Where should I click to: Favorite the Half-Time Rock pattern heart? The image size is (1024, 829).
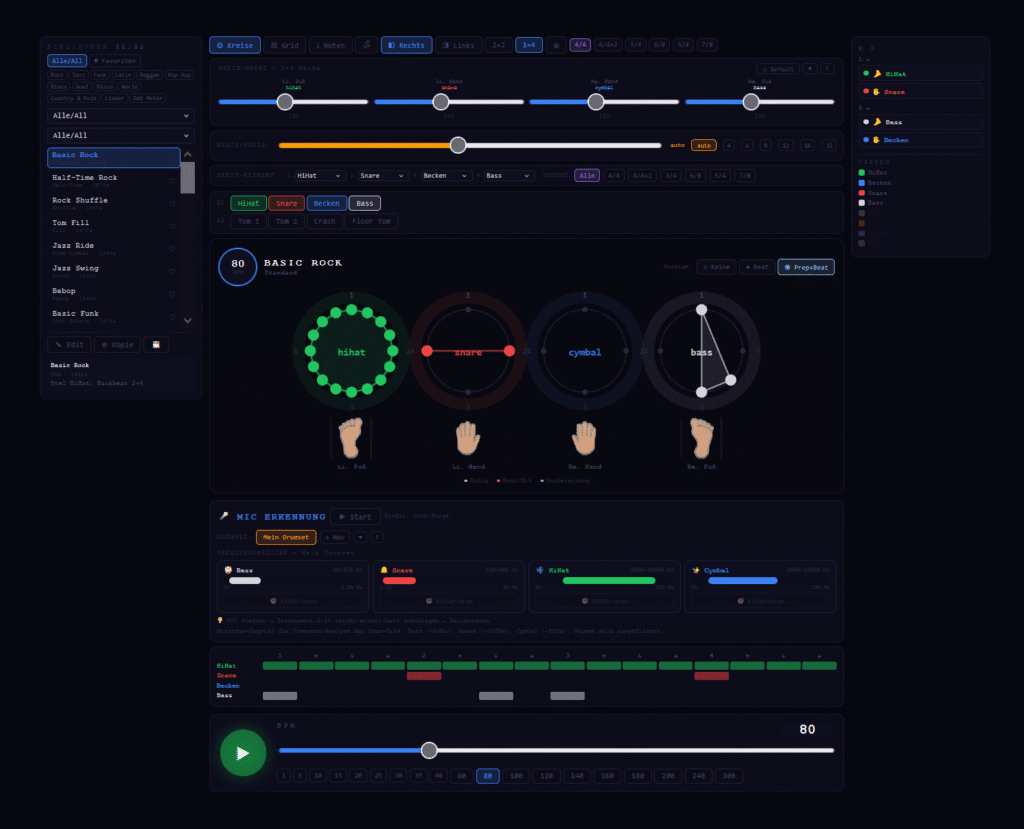[171, 181]
